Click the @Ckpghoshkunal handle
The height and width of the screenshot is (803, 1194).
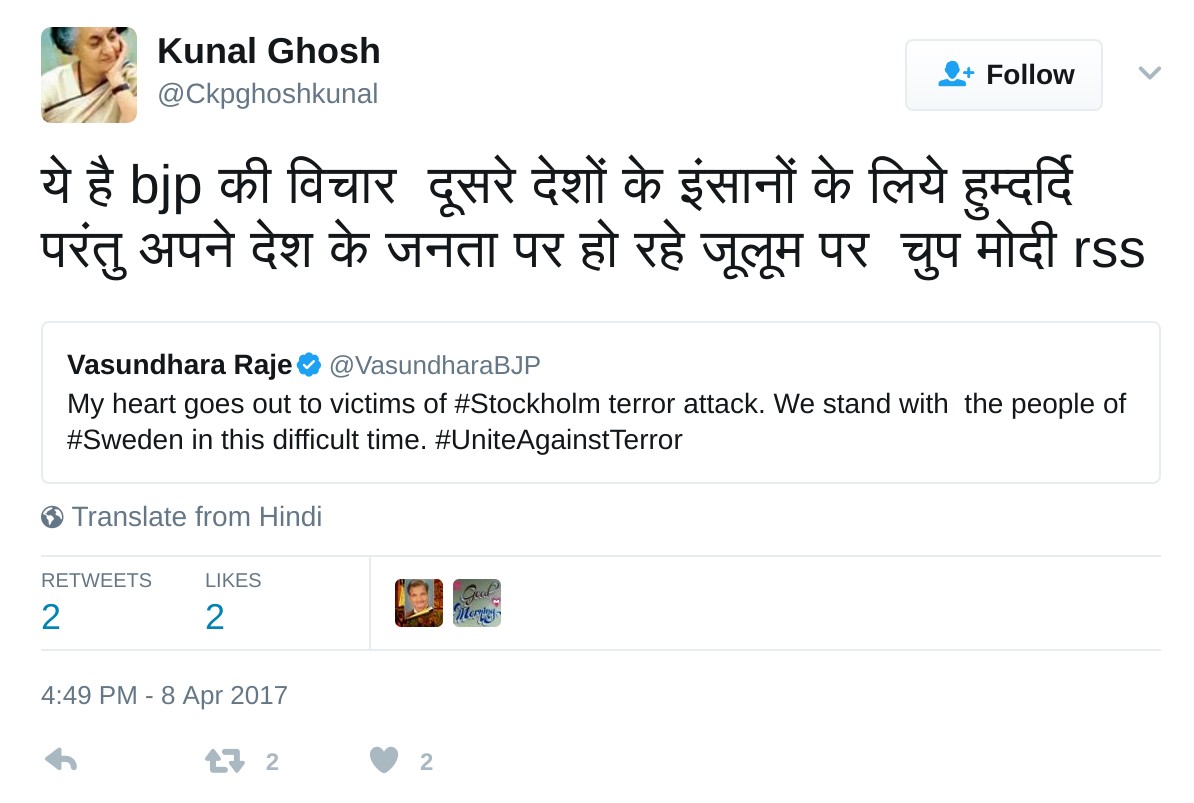(x=268, y=94)
